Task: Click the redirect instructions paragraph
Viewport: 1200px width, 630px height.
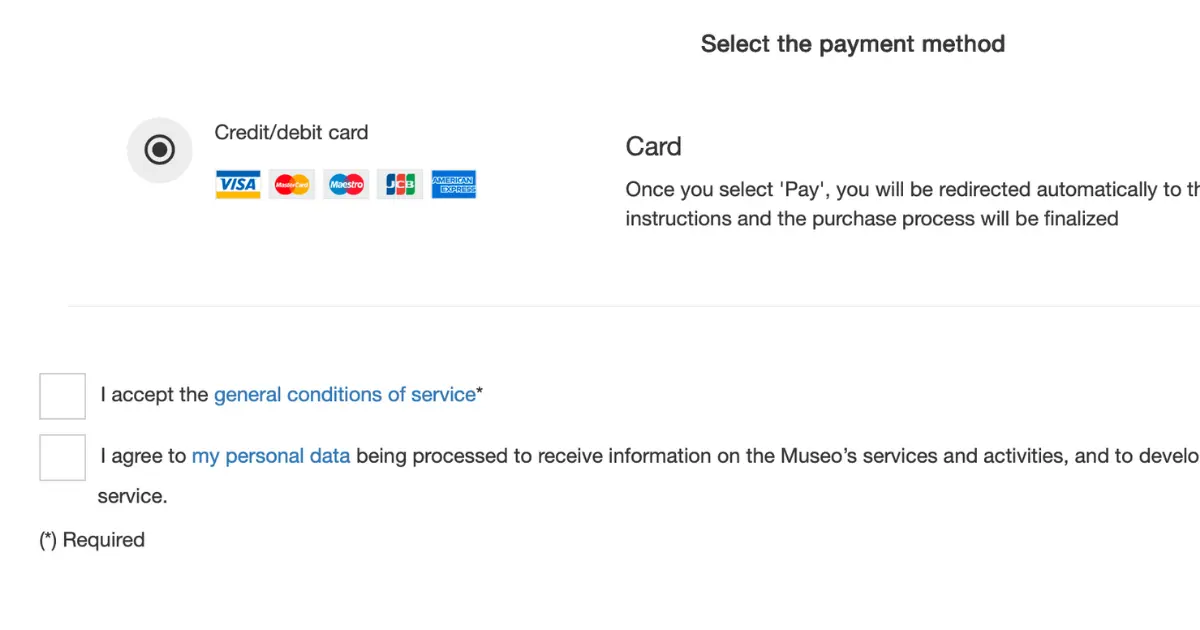Action: pyautogui.click(x=912, y=204)
